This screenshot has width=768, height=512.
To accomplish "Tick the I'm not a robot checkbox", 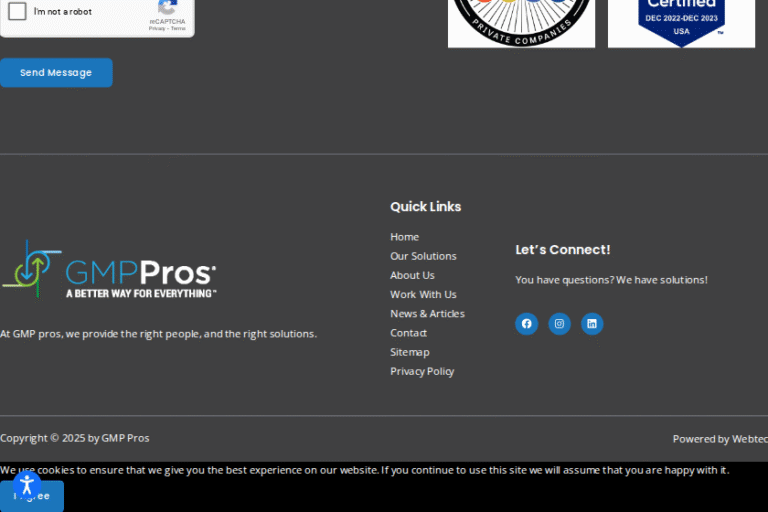I will pyautogui.click(x=18, y=12).
